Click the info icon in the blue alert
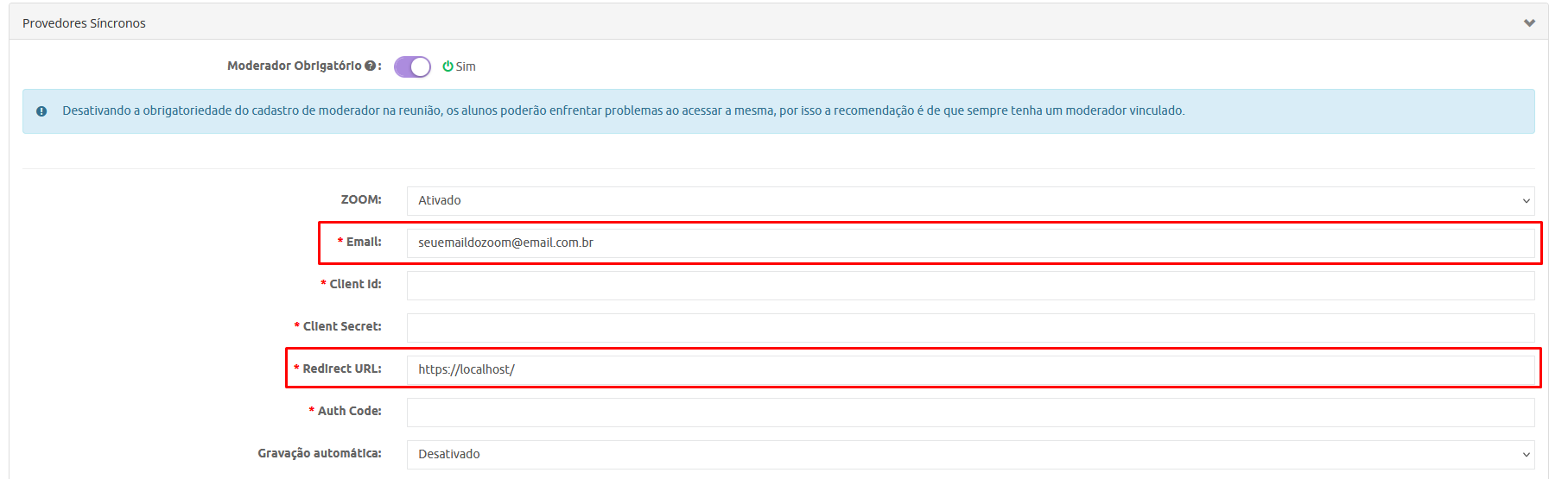This screenshot has width=1568, height=479. point(41,111)
